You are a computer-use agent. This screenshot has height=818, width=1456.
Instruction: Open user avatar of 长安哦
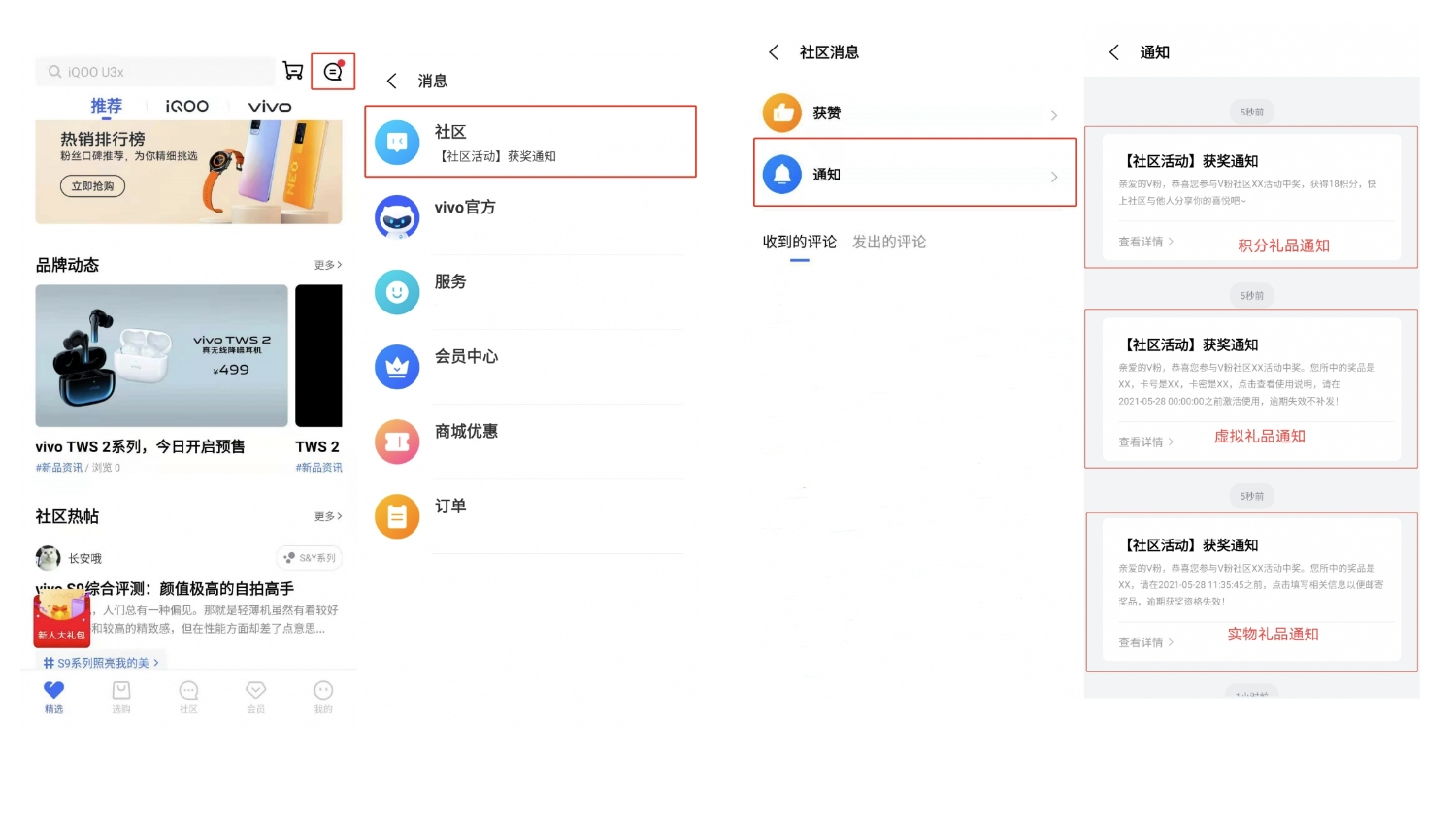click(x=48, y=557)
